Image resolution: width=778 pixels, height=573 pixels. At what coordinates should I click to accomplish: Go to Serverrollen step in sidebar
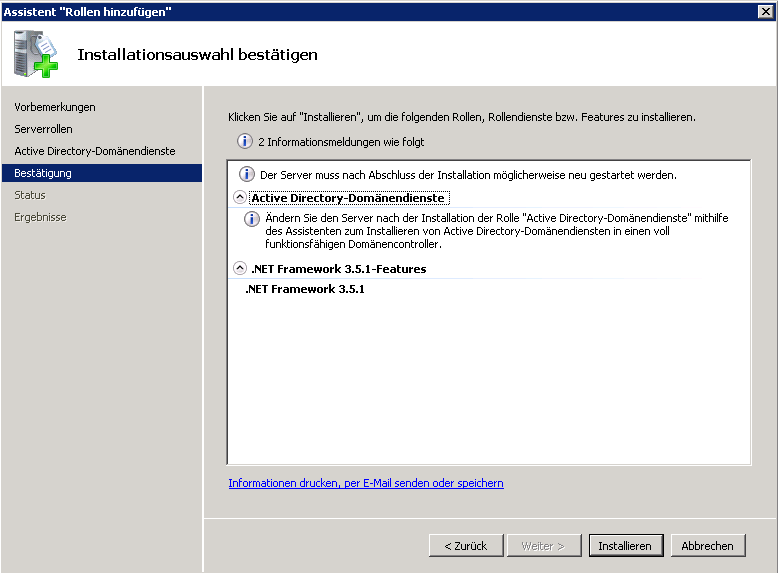(43, 129)
